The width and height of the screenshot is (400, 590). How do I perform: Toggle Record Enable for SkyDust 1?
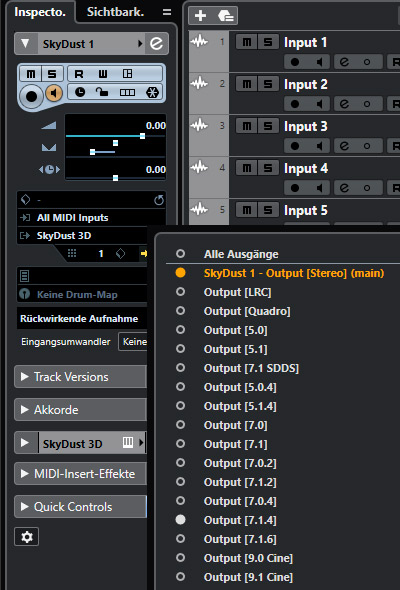[31, 96]
